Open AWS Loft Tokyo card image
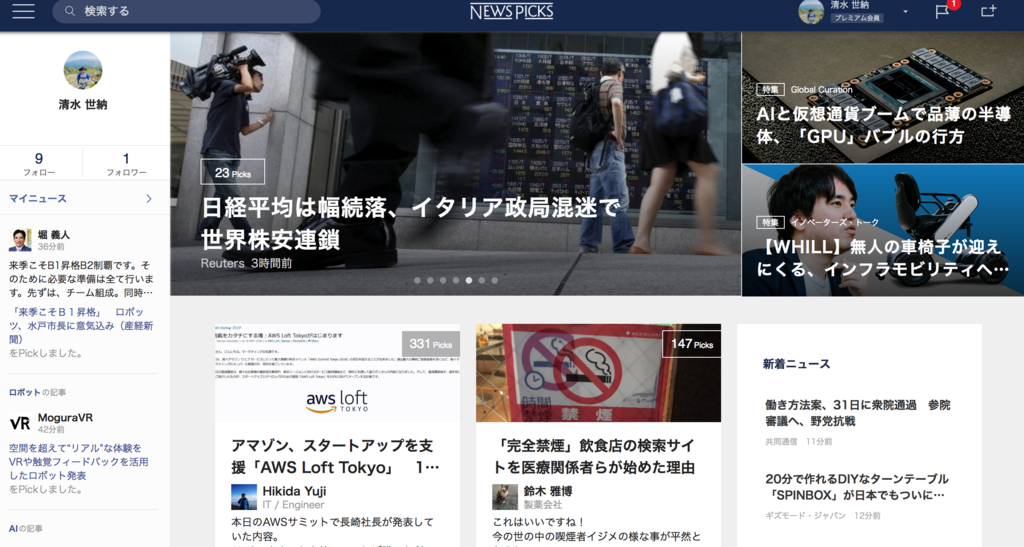The width and height of the screenshot is (1024, 547). pos(337,373)
